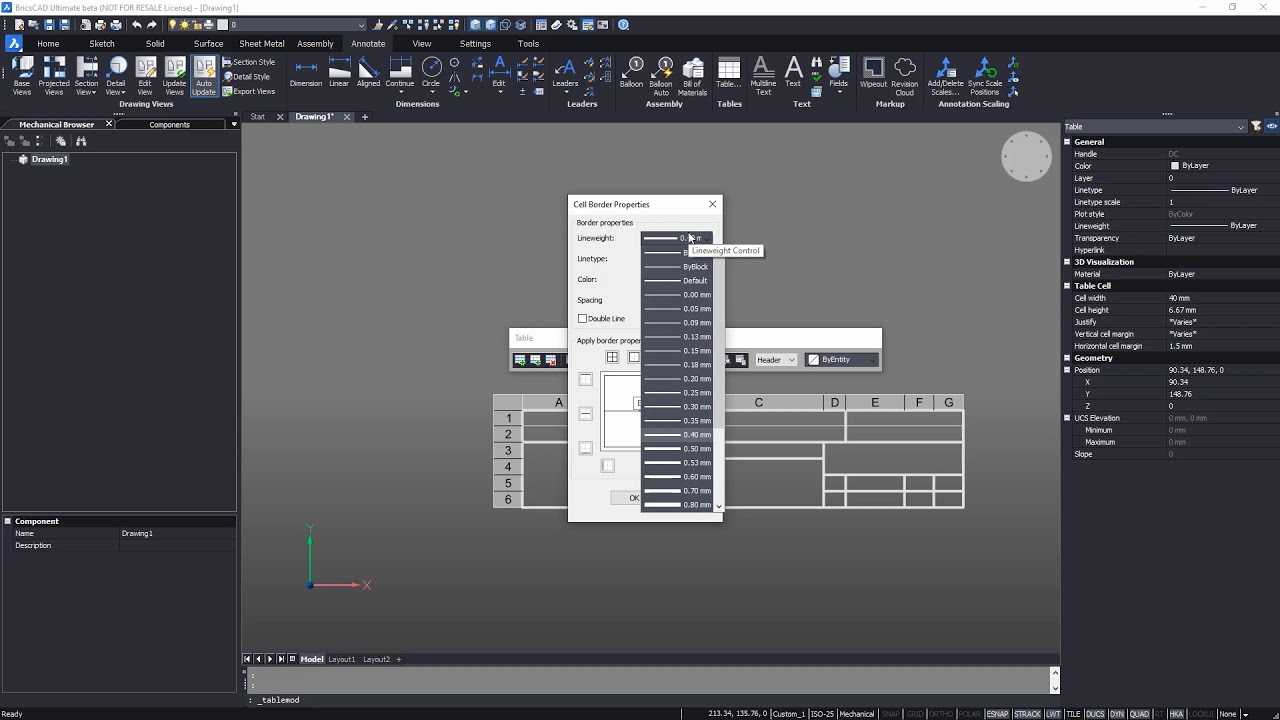This screenshot has height=720, width=1280.
Task: Select the Revision Cloud tool
Action: [x=904, y=76]
